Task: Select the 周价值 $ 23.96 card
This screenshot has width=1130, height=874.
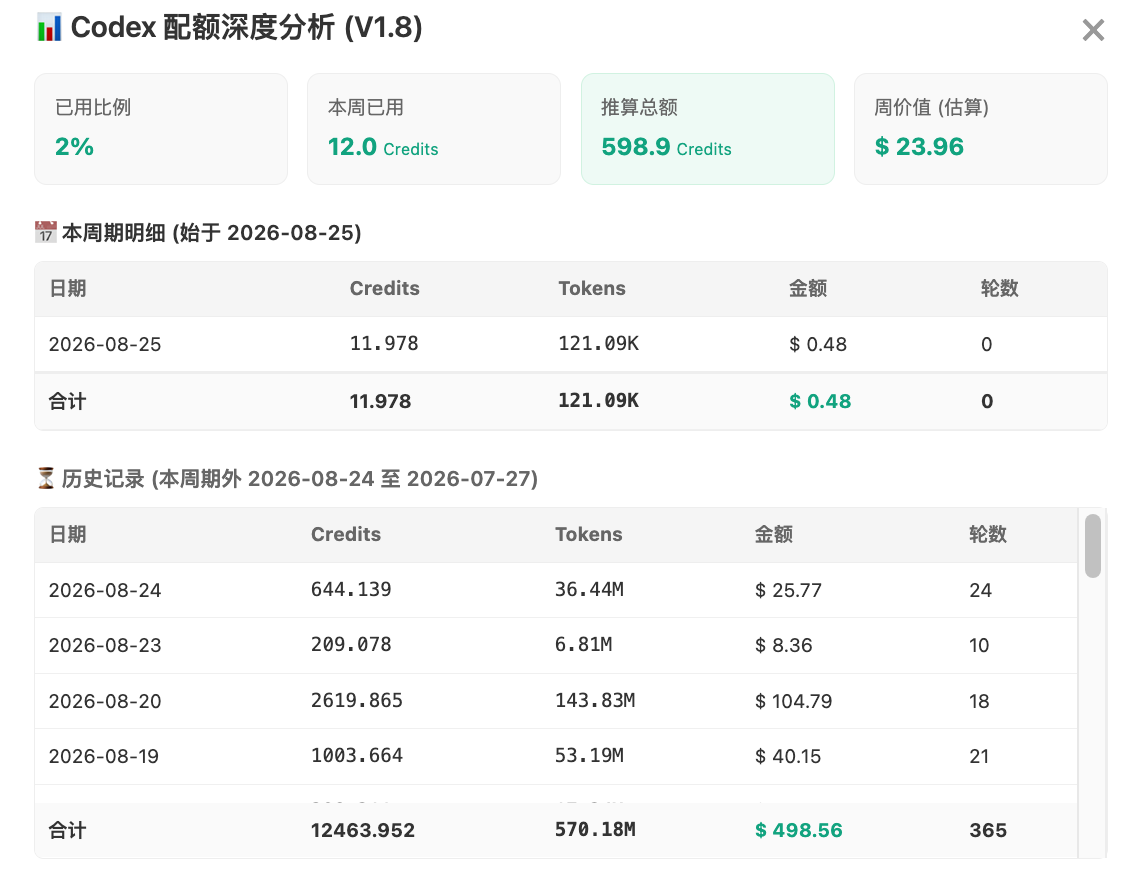Action: (980, 129)
